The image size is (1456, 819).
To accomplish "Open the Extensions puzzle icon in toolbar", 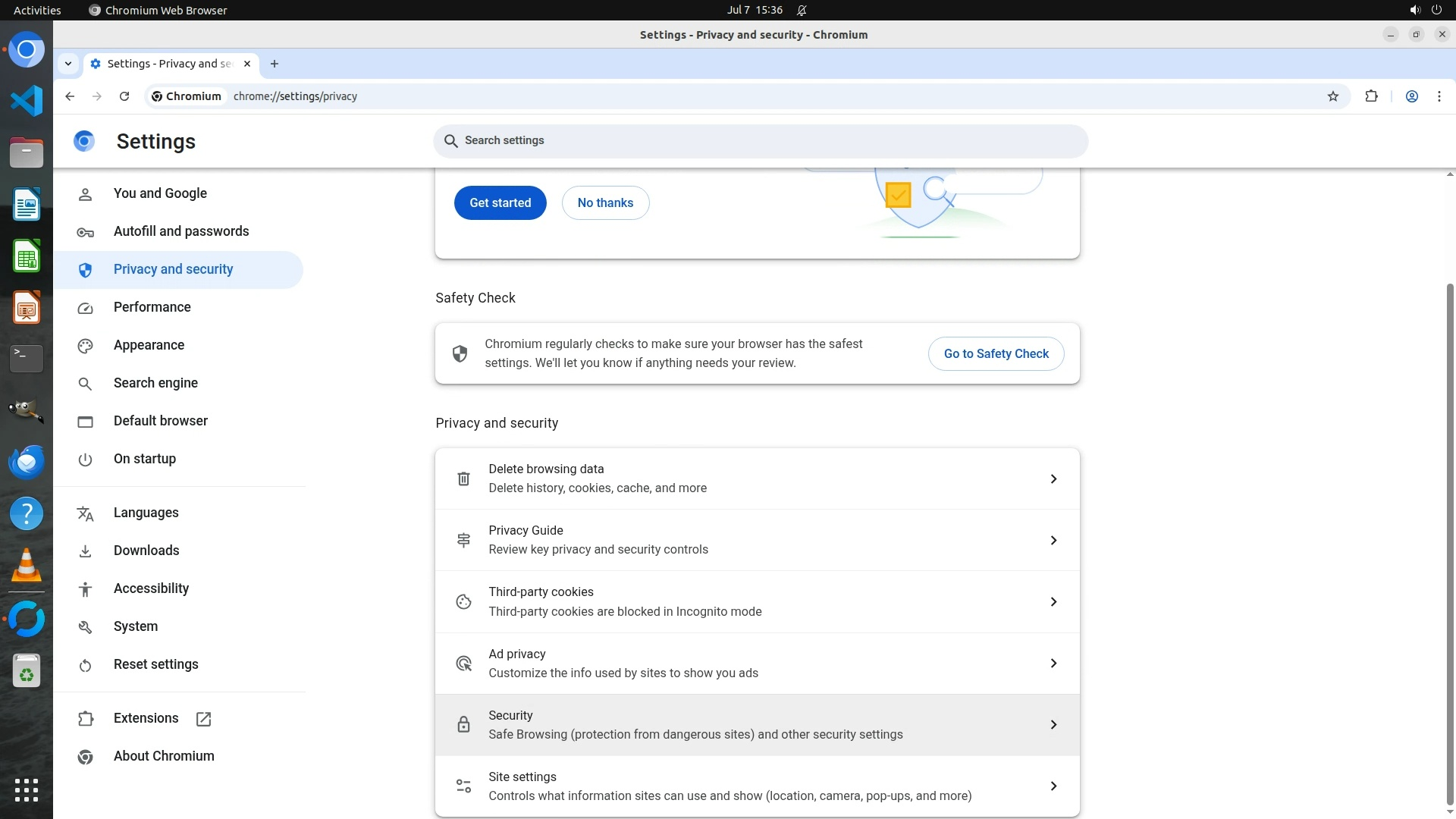I will [x=1371, y=96].
